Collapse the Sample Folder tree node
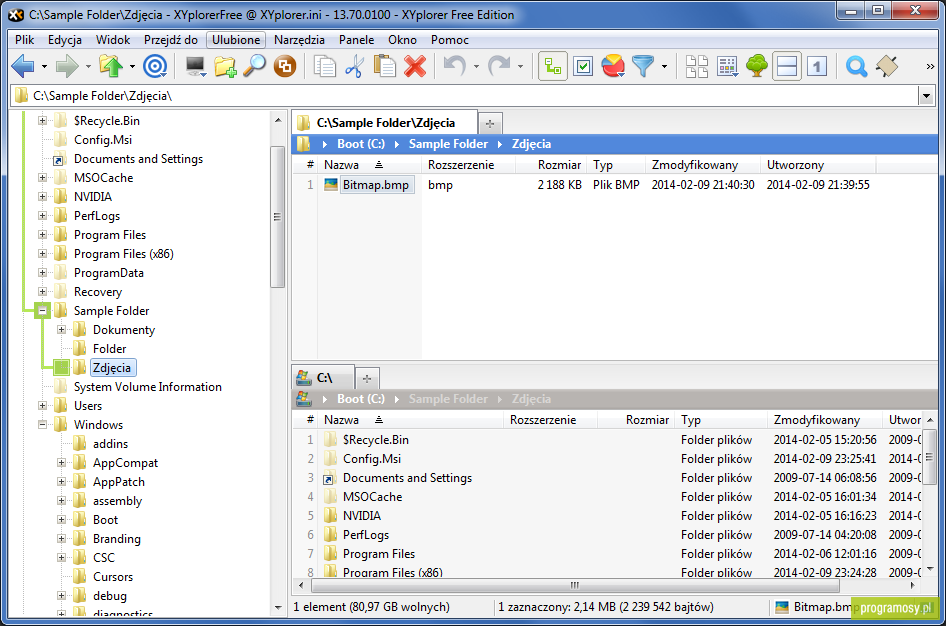The height and width of the screenshot is (626, 946). [42, 311]
